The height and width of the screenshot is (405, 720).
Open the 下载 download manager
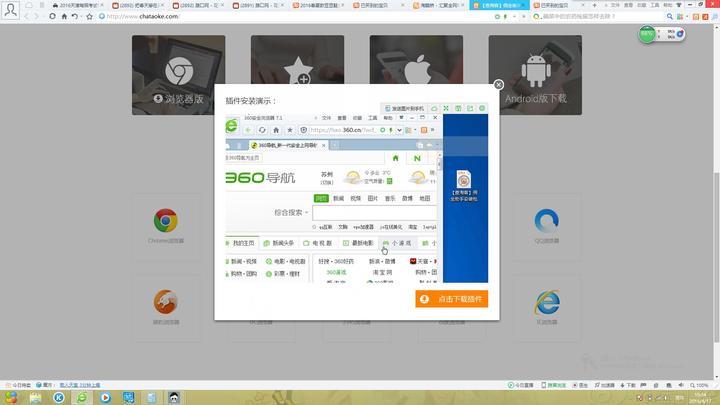tap(628, 385)
